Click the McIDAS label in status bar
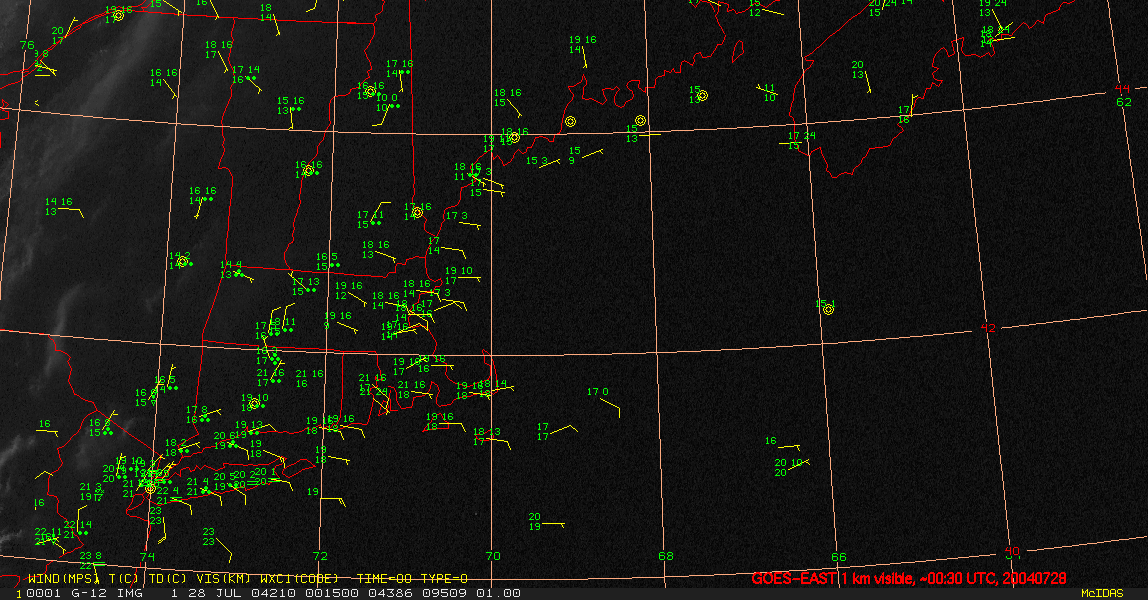This screenshot has height=600, width=1148. 1102,593
